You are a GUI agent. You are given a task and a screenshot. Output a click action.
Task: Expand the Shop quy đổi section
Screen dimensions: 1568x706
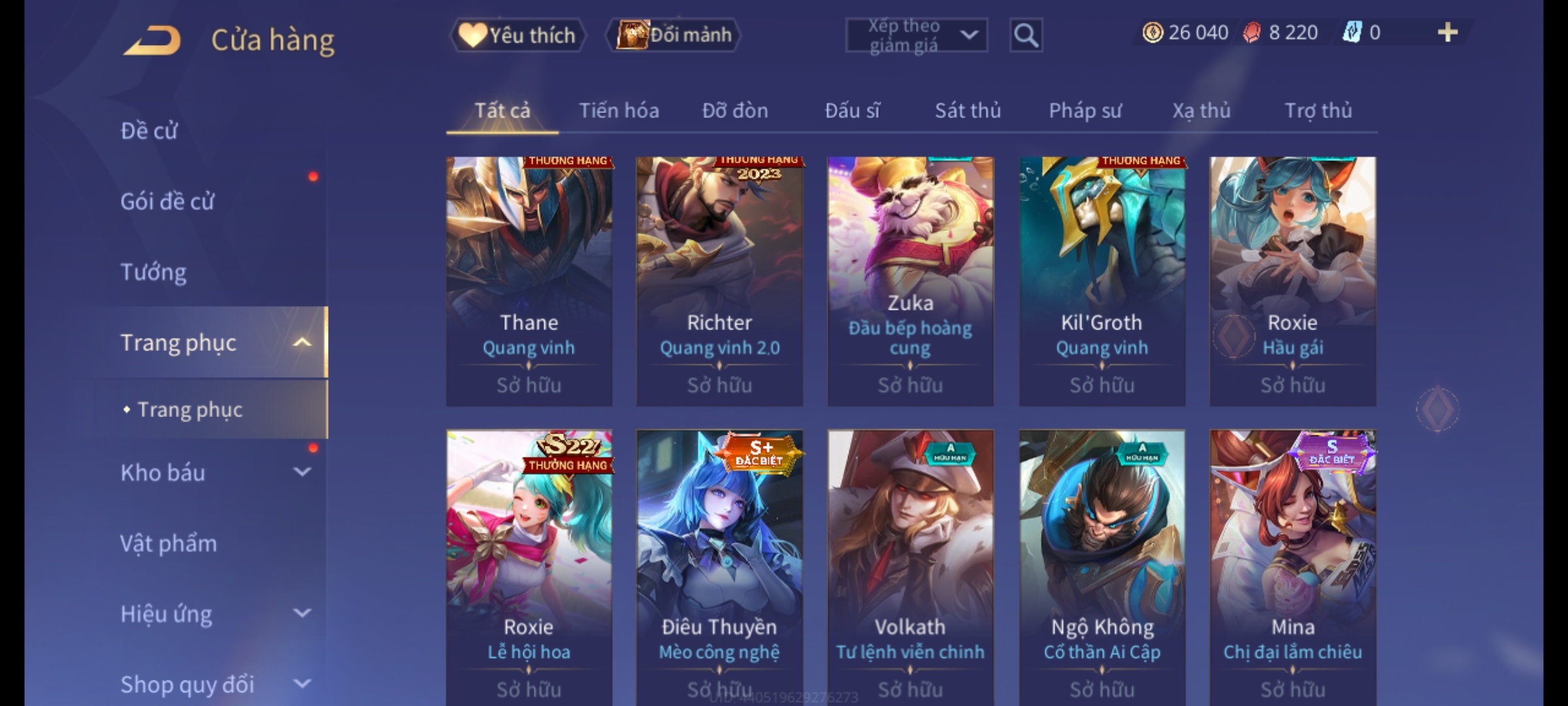pyautogui.click(x=302, y=684)
